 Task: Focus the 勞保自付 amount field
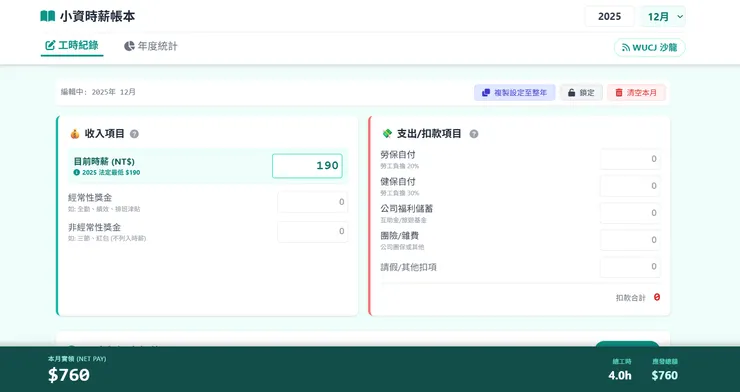(630, 159)
